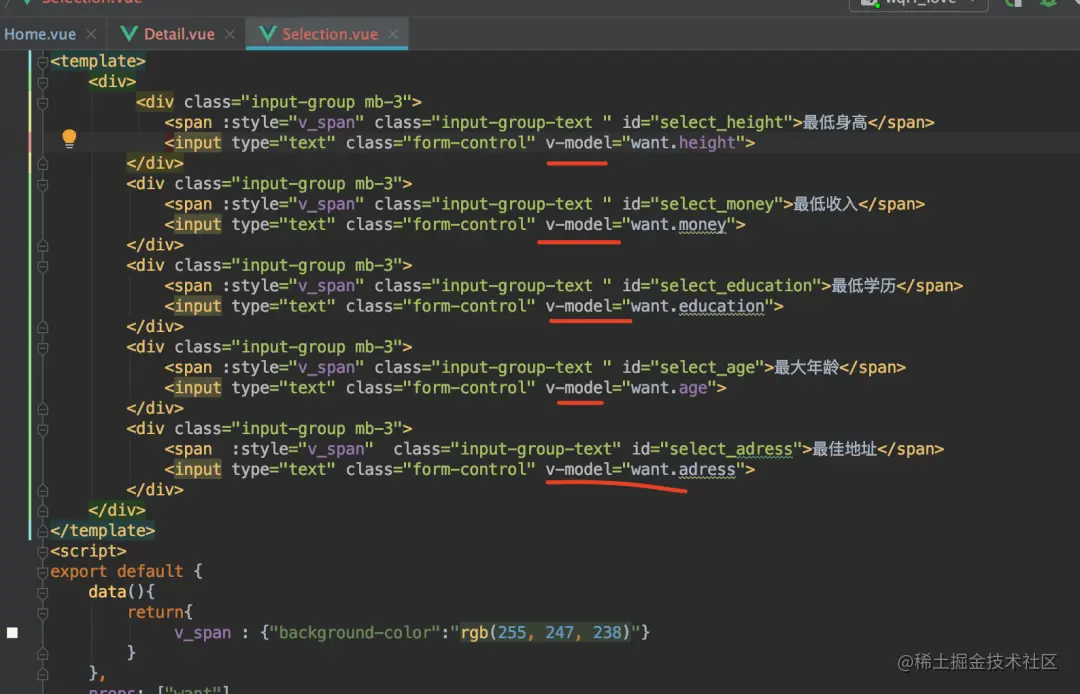1080x694 pixels.
Task: Click the 最低学历 span label text
Action: [864, 286]
